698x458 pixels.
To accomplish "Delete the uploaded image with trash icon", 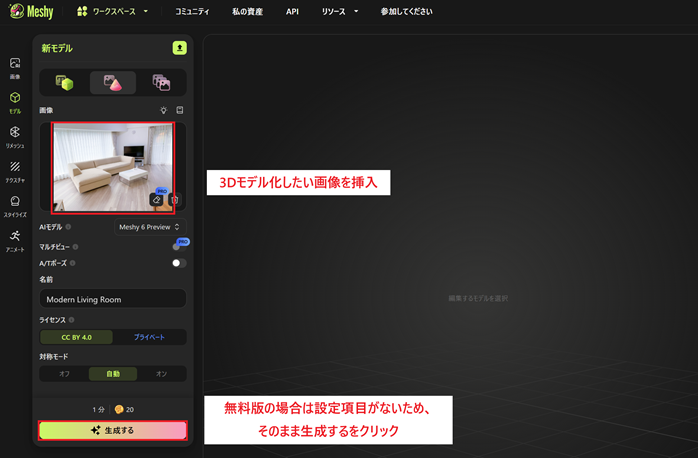I will (175, 199).
